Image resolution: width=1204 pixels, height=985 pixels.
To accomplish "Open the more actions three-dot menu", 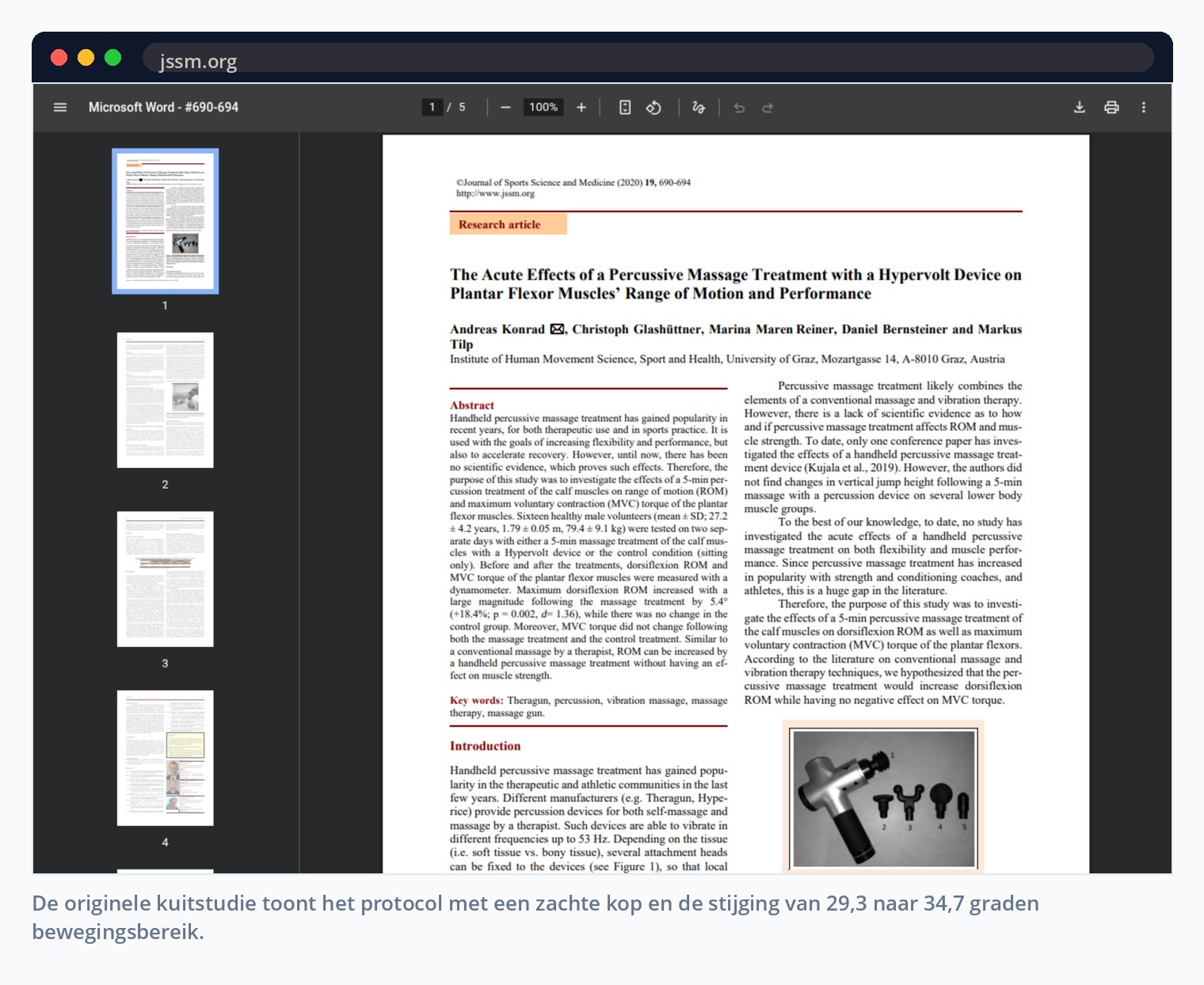I will click(x=1144, y=107).
